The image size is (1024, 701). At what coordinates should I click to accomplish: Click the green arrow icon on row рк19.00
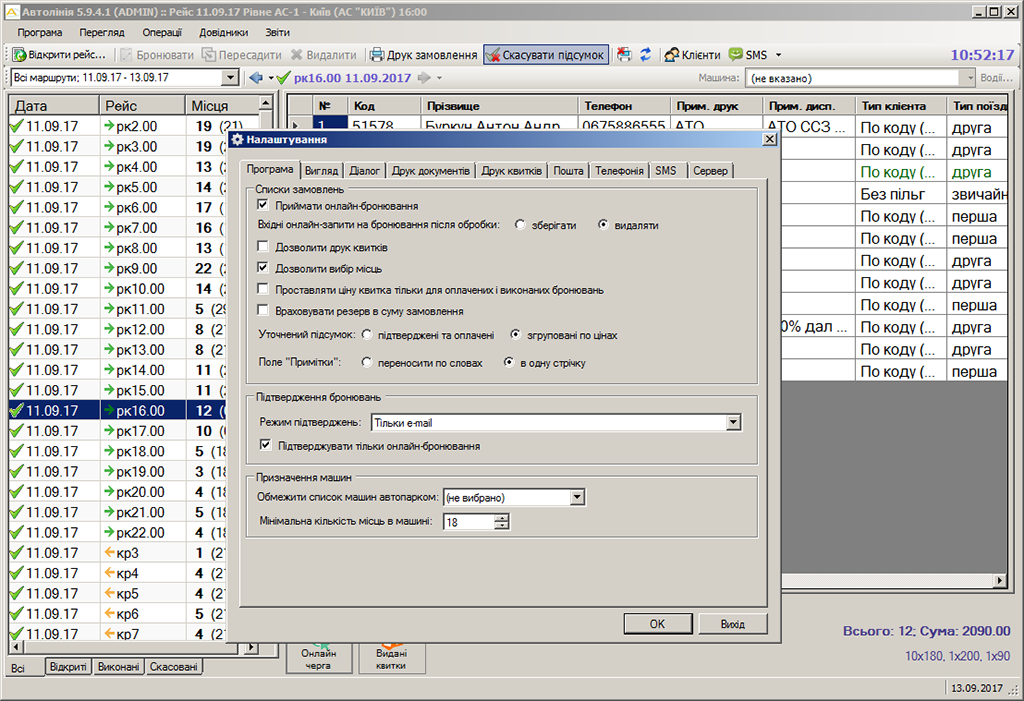pos(110,471)
